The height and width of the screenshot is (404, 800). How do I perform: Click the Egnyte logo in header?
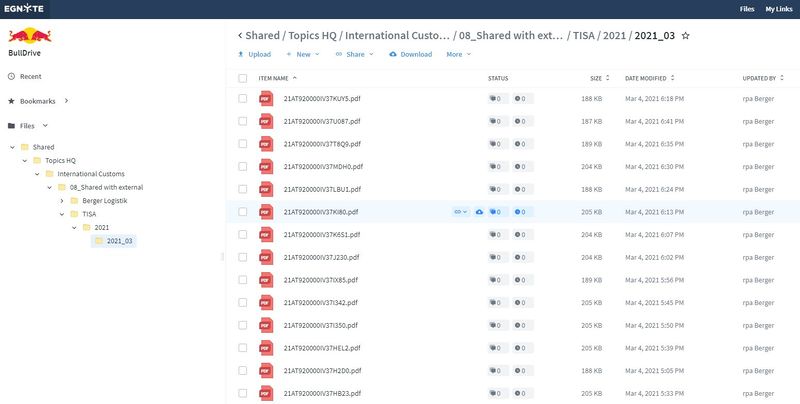(x=23, y=9)
